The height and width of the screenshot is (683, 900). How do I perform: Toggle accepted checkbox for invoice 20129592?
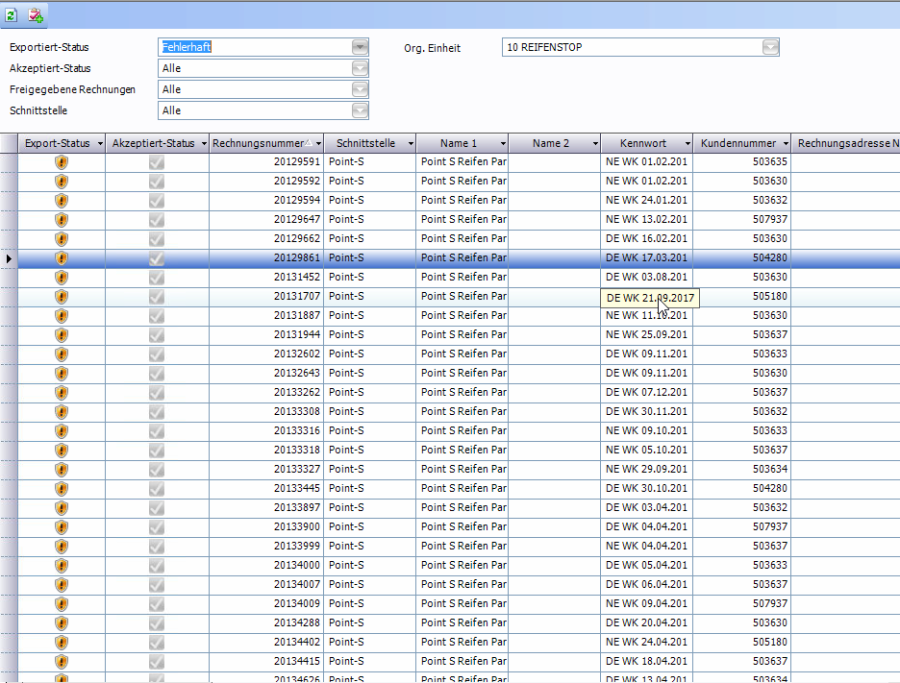coord(156,181)
